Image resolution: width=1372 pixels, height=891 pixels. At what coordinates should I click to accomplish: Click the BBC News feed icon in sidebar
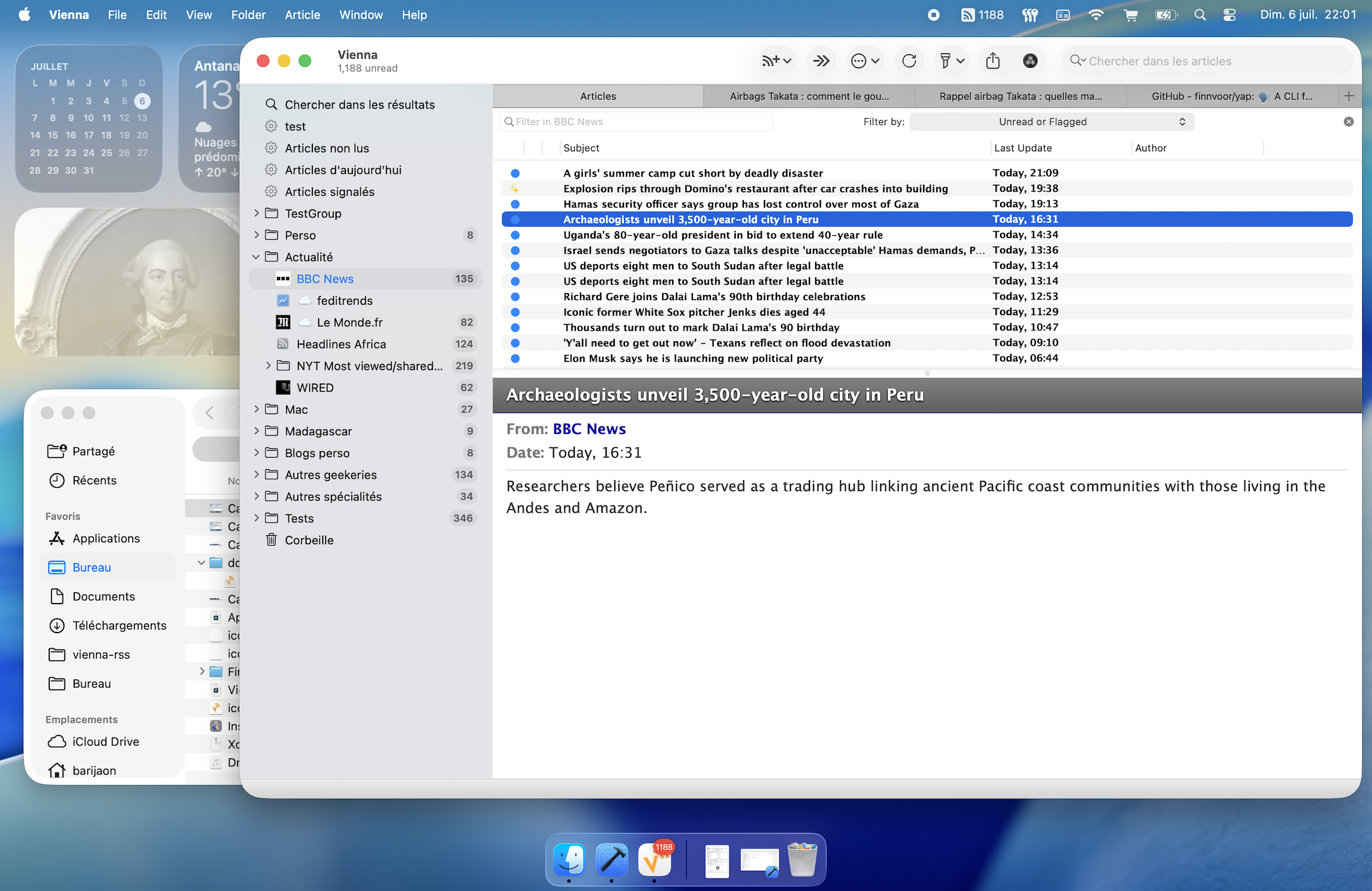283,279
